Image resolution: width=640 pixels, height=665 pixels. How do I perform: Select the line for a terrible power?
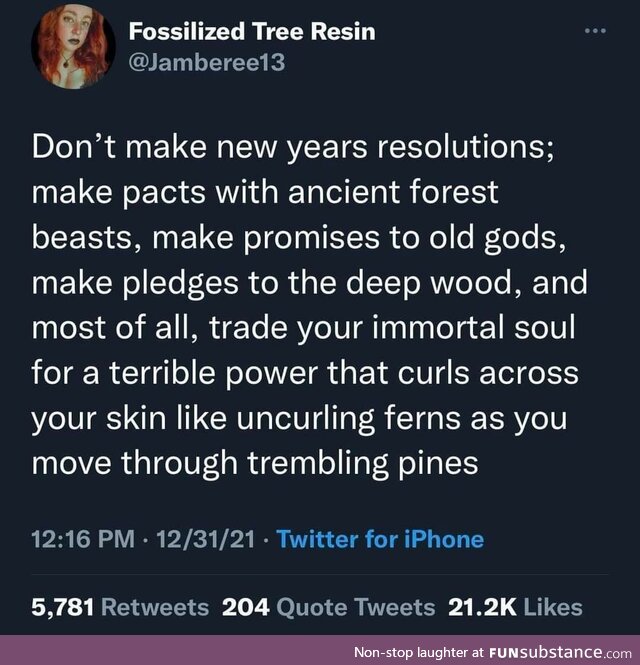pos(305,373)
